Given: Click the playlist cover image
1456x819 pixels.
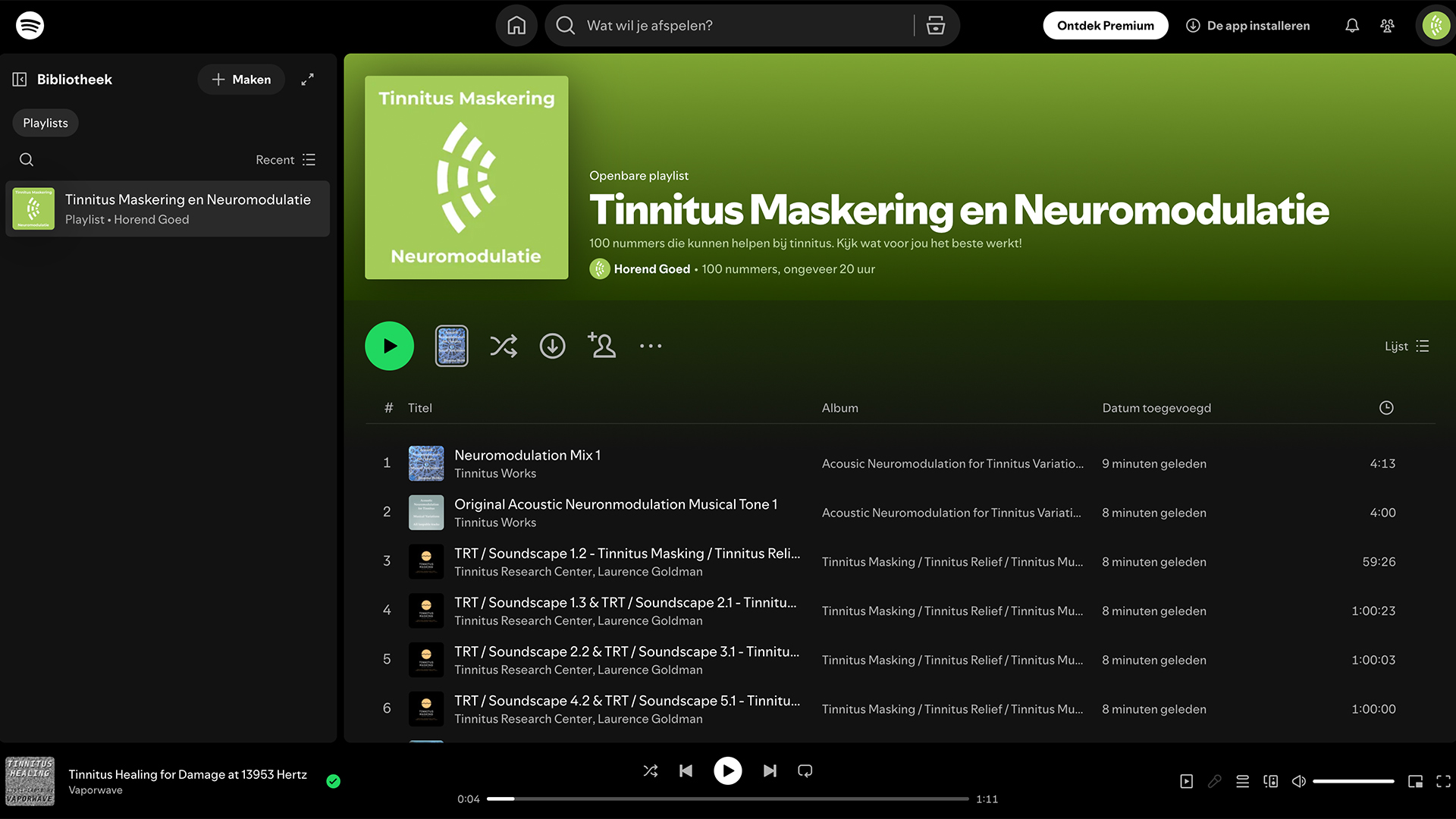Looking at the screenshot, I should tap(466, 177).
